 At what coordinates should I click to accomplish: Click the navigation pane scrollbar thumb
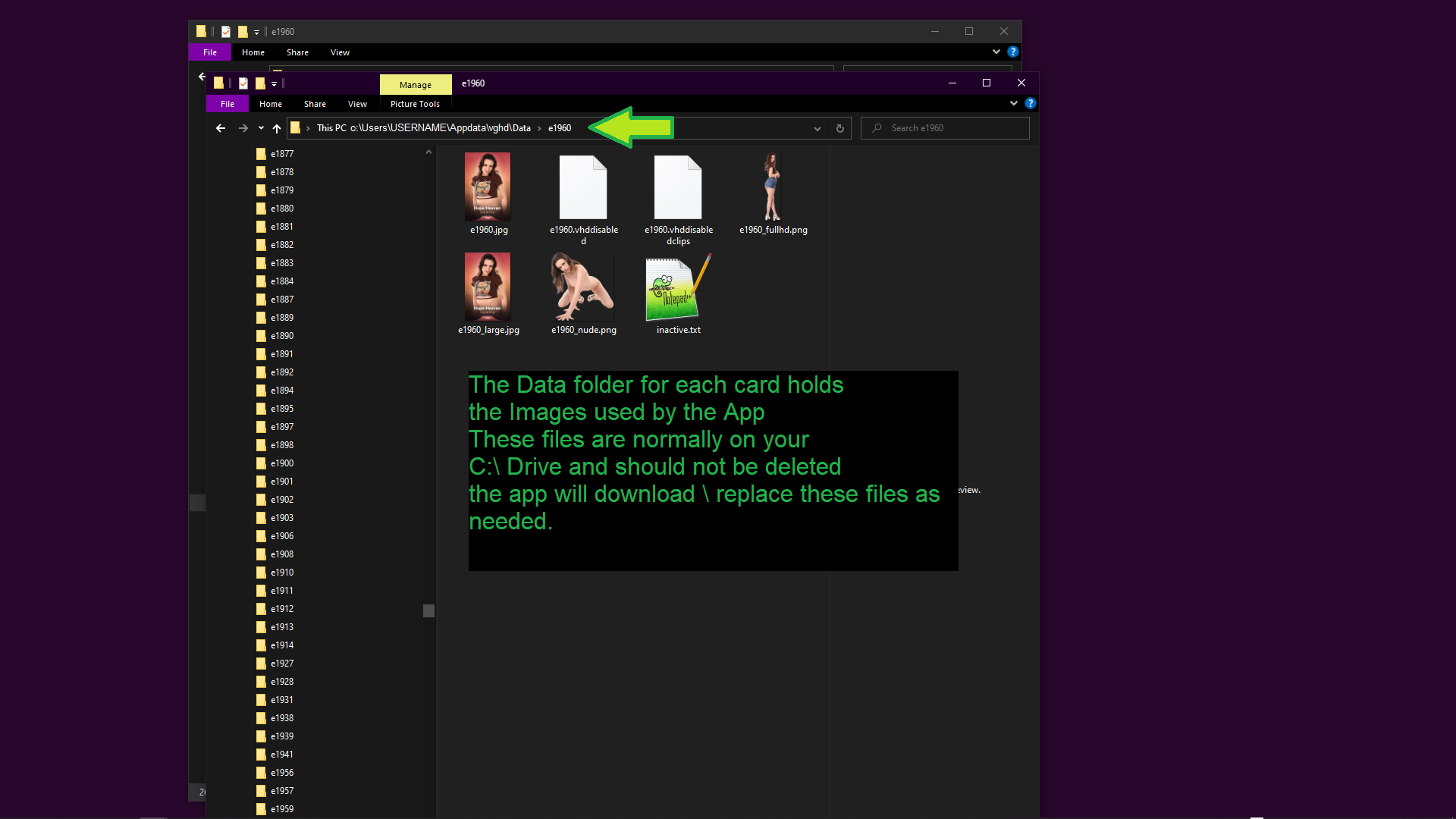(428, 610)
